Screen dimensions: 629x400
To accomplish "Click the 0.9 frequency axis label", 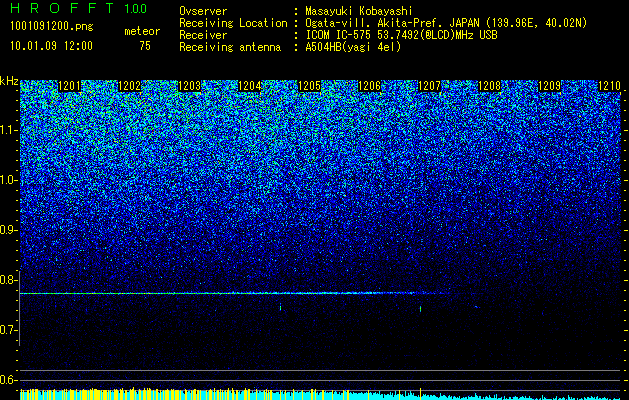I will (9, 230).
